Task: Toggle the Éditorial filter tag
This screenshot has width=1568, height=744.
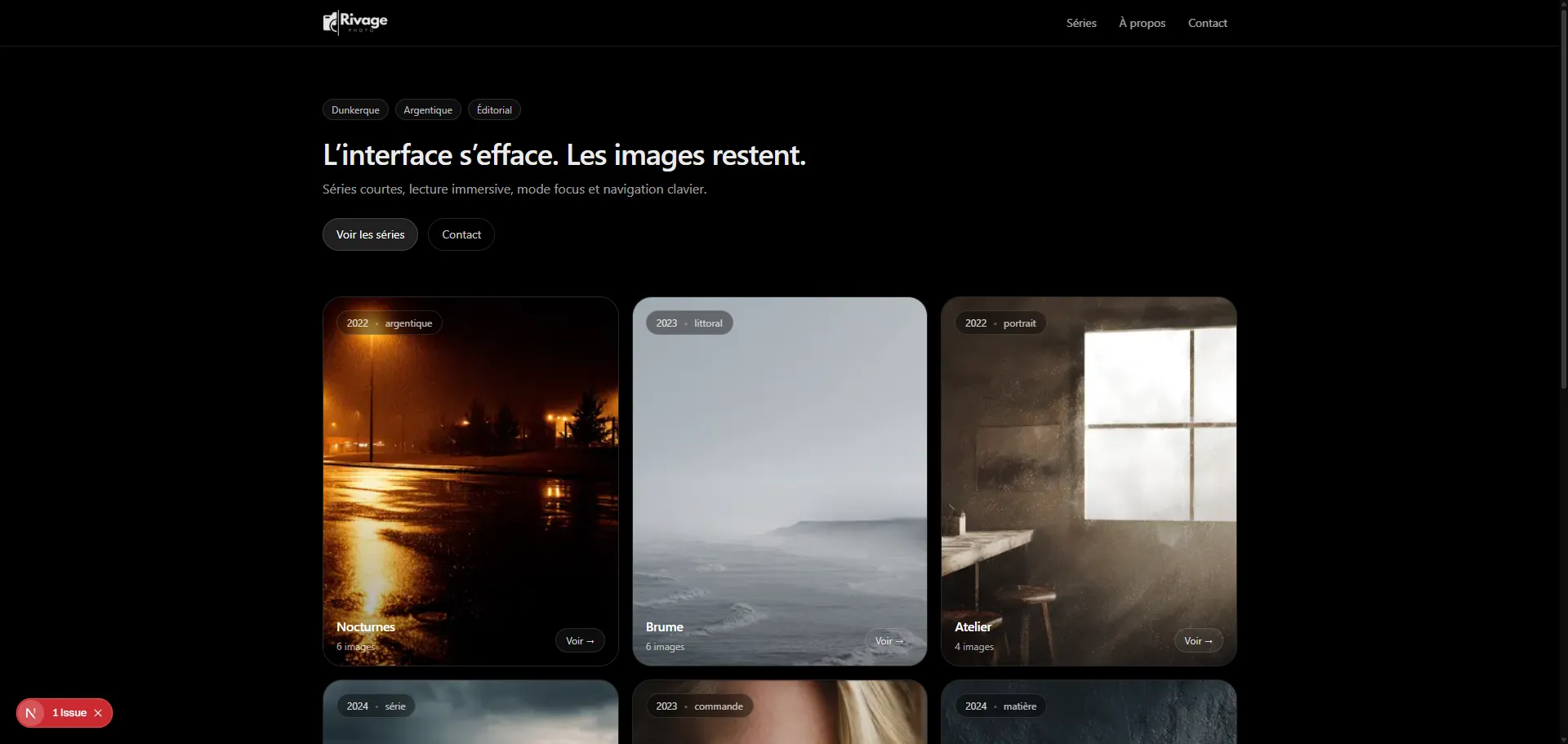Action: pyautogui.click(x=493, y=109)
